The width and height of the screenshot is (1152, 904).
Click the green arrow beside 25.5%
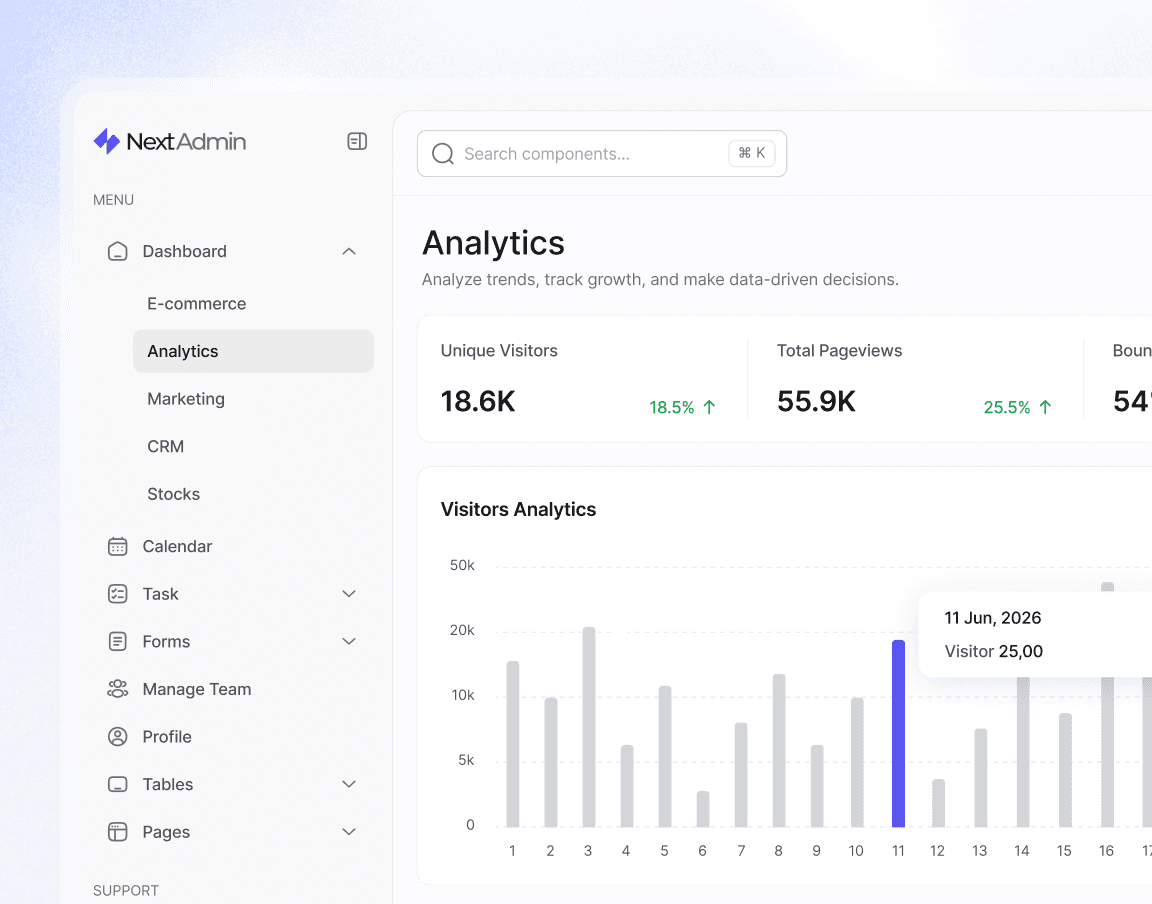pos(1045,407)
